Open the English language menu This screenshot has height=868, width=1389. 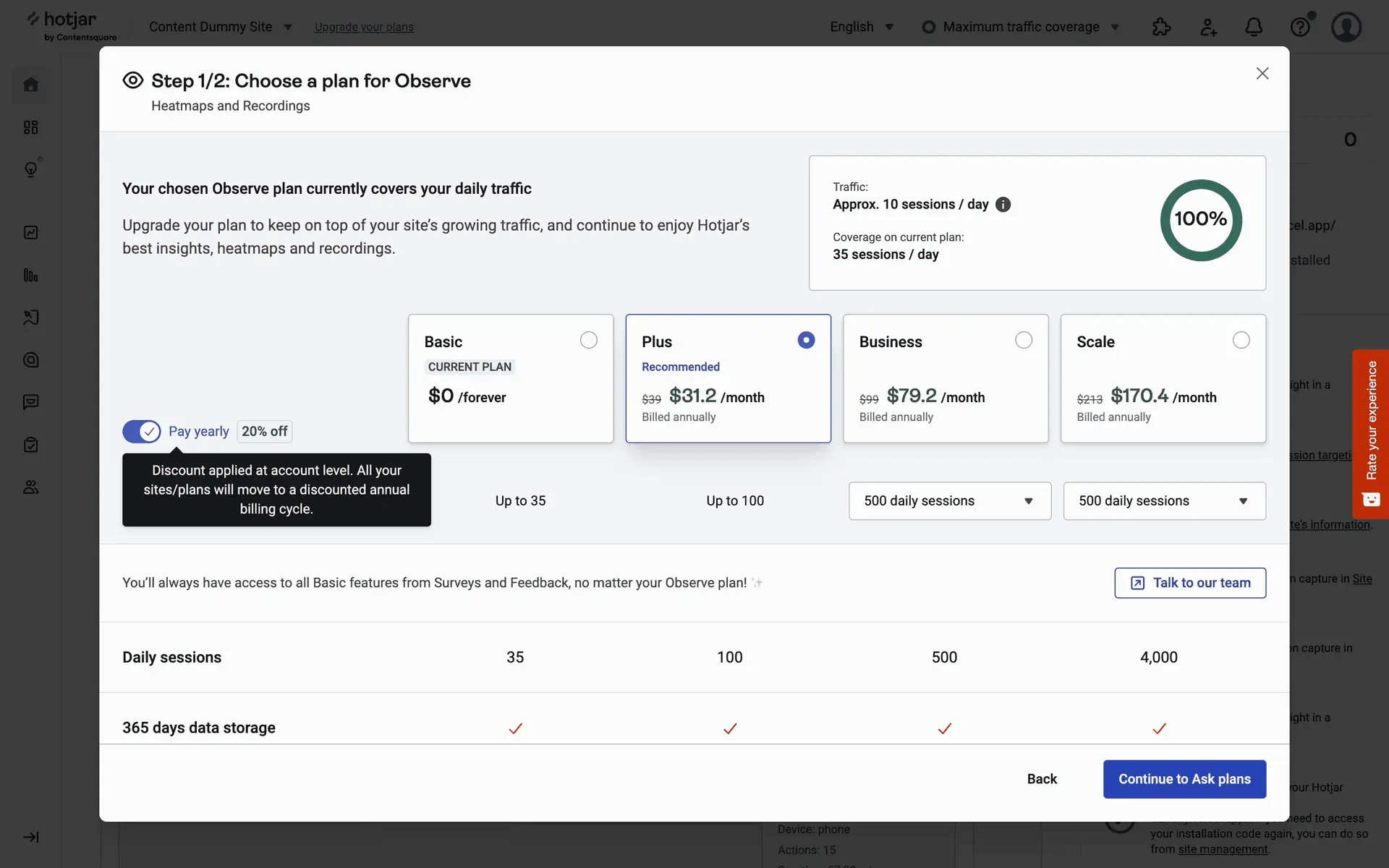862,27
